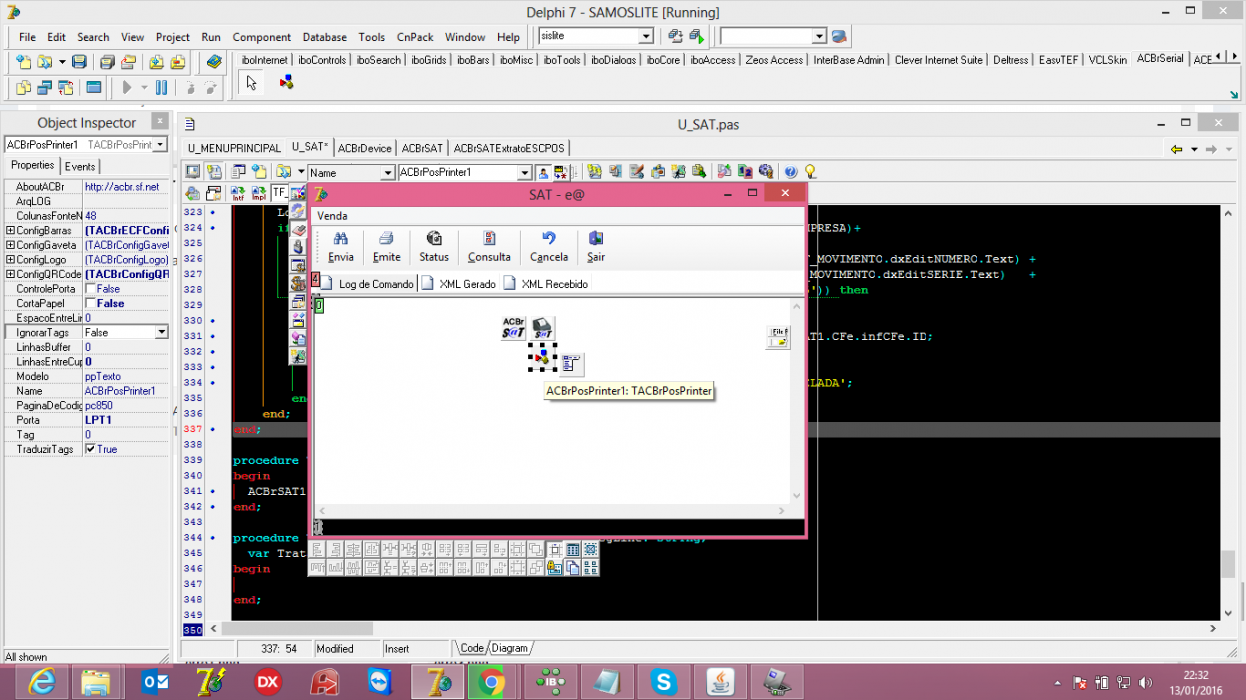Open the XML Recebido tab on SAT form

click(x=547, y=284)
